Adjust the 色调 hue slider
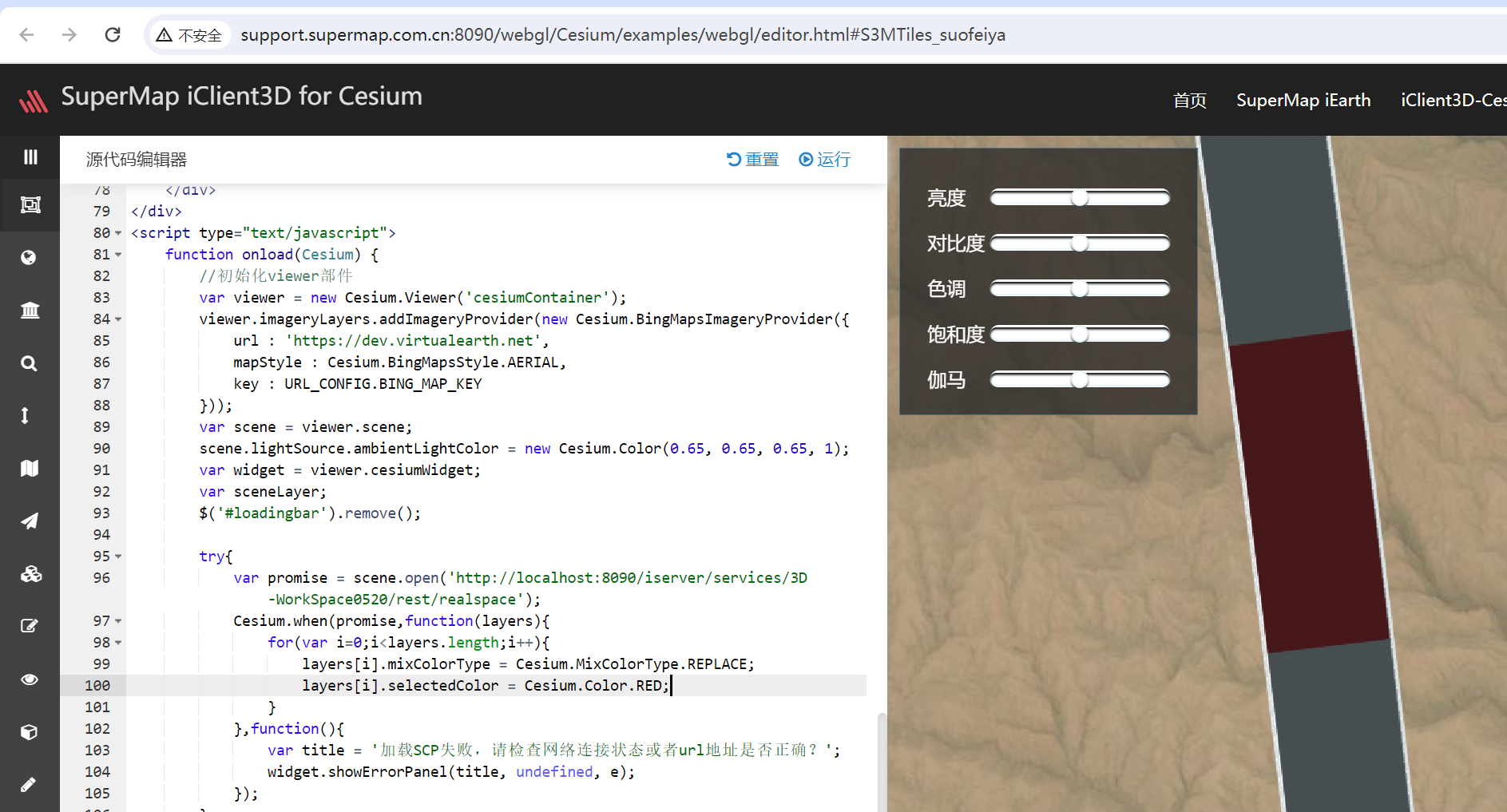The height and width of the screenshot is (812, 1507). click(x=1080, y=288)
